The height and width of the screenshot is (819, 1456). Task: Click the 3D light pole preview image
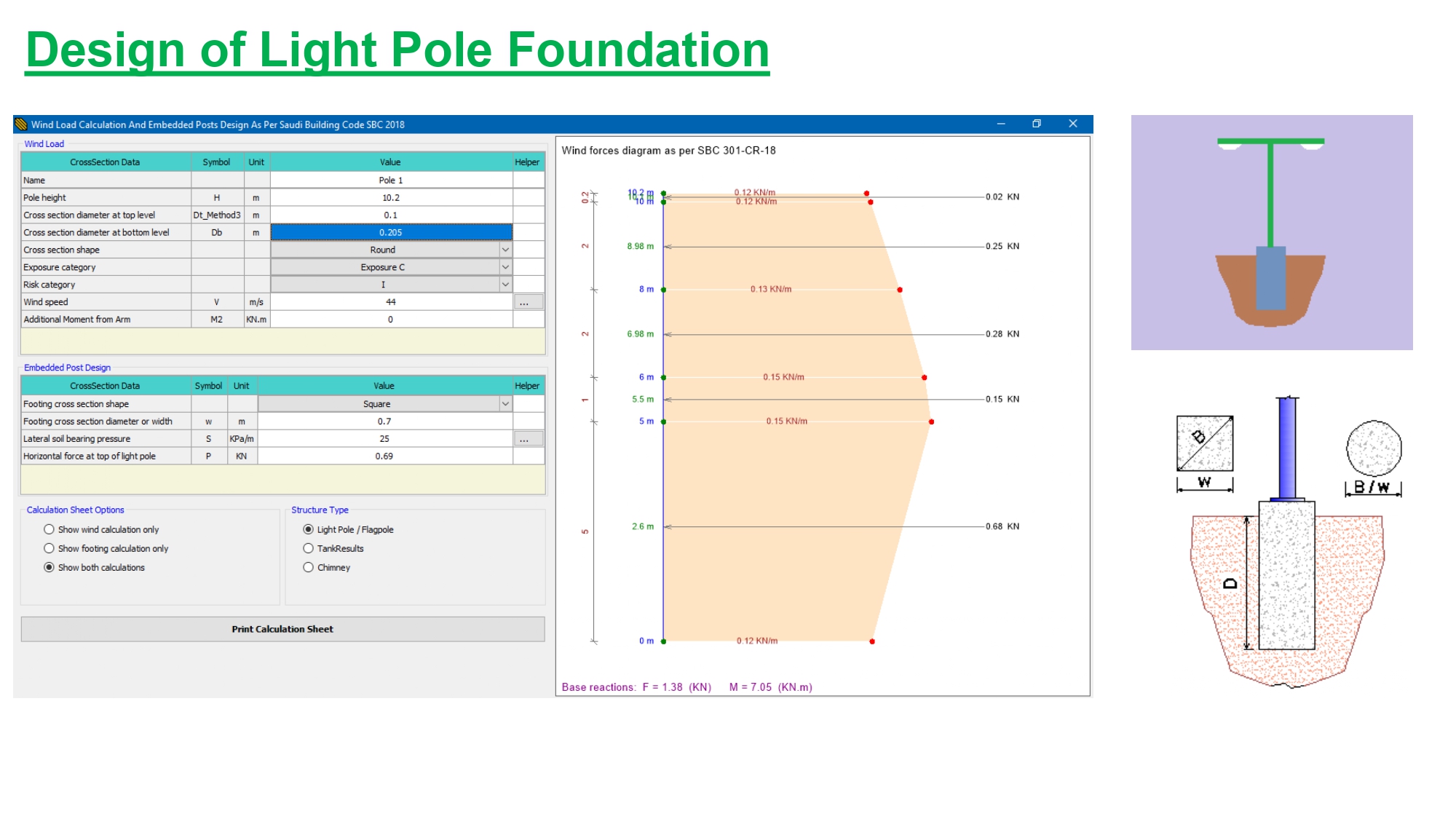[1271, 232]
